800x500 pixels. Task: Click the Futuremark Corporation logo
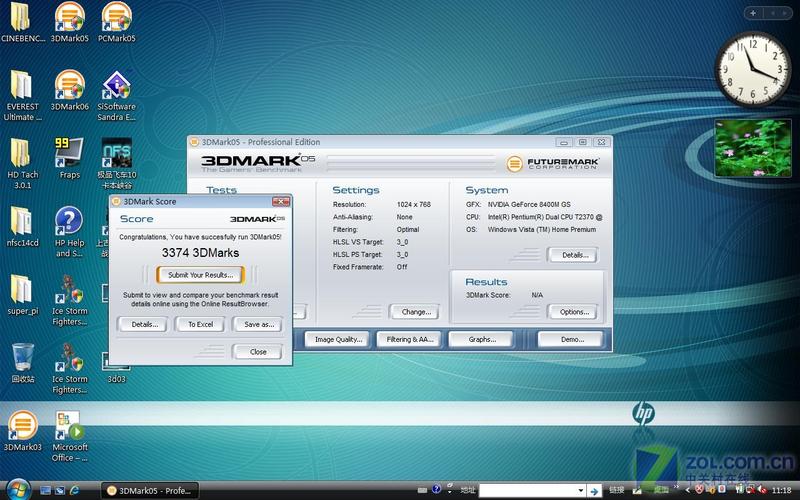click(x=553, y=164)
